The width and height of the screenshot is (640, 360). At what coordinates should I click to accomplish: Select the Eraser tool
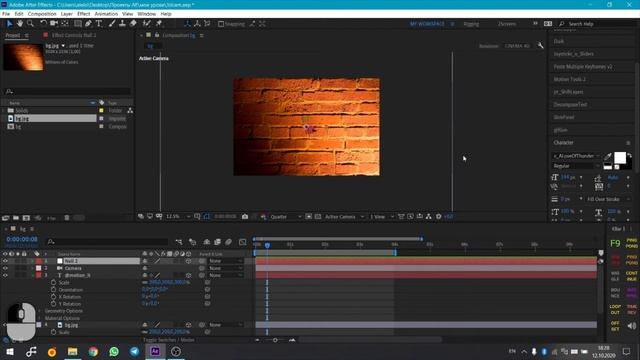133,24
